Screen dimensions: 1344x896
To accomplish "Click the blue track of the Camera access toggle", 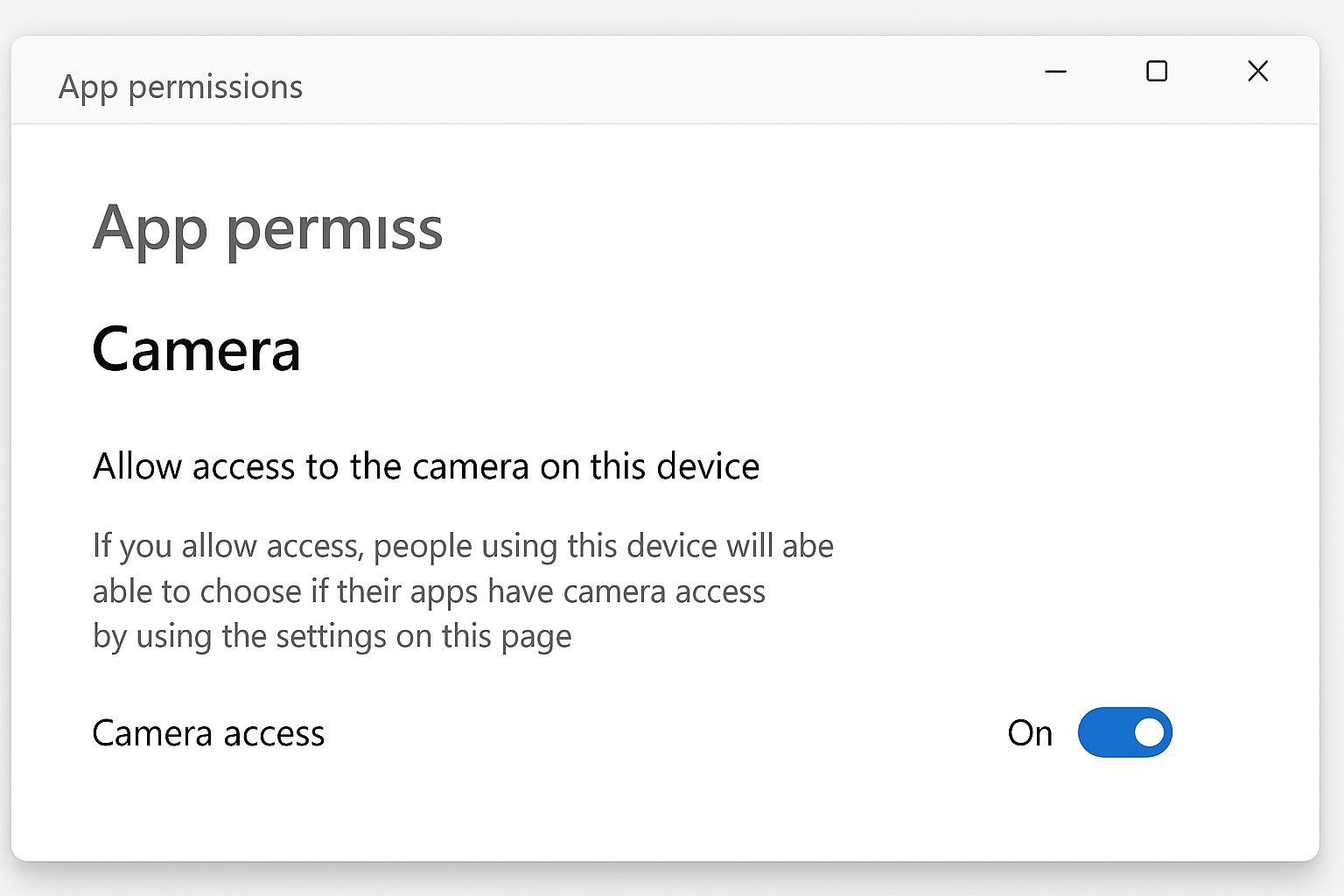I will [x=1104, y=732].
